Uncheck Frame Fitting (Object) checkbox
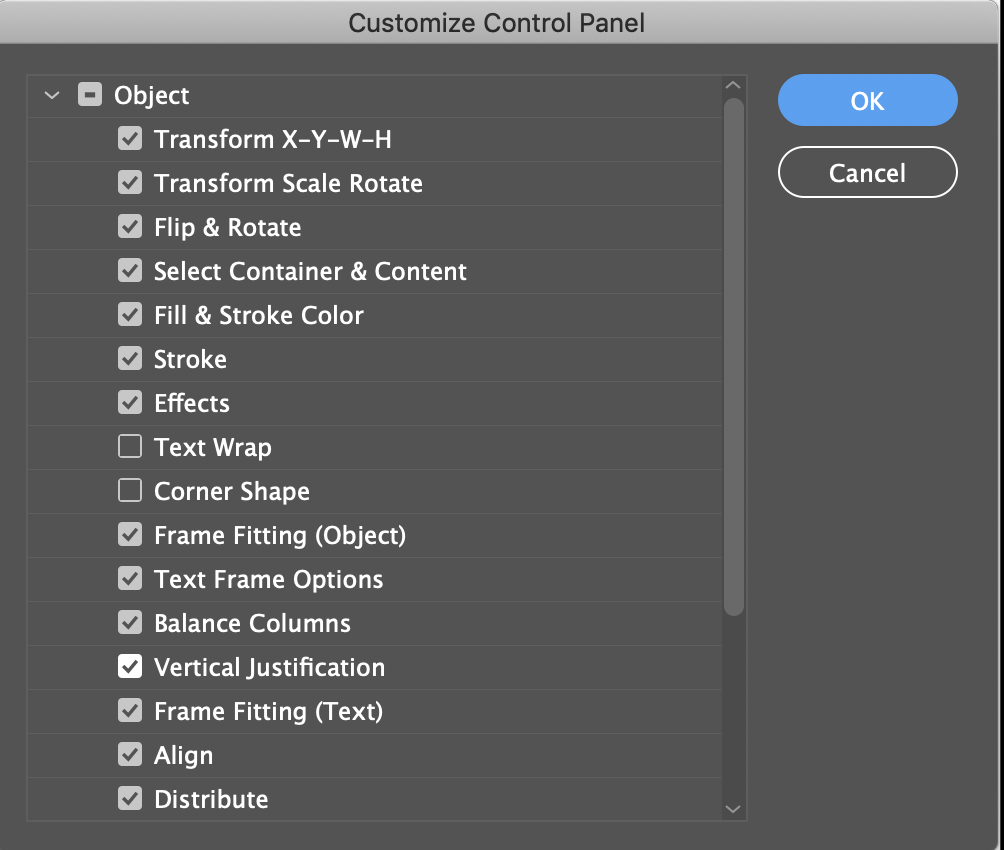Viewport: 1004px width, 850px height. point(130,535)
